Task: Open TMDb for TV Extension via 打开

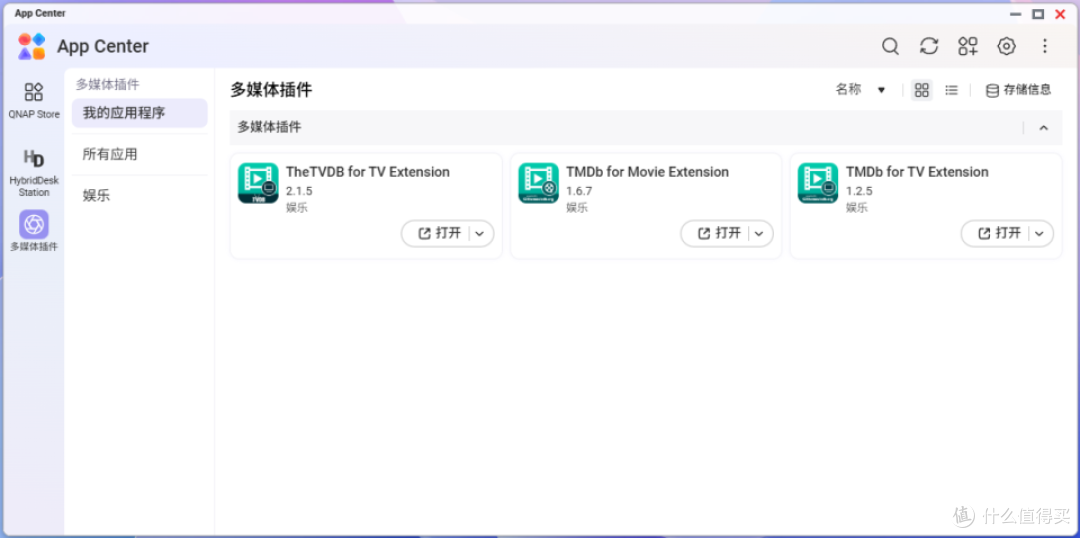Action: 998,234
